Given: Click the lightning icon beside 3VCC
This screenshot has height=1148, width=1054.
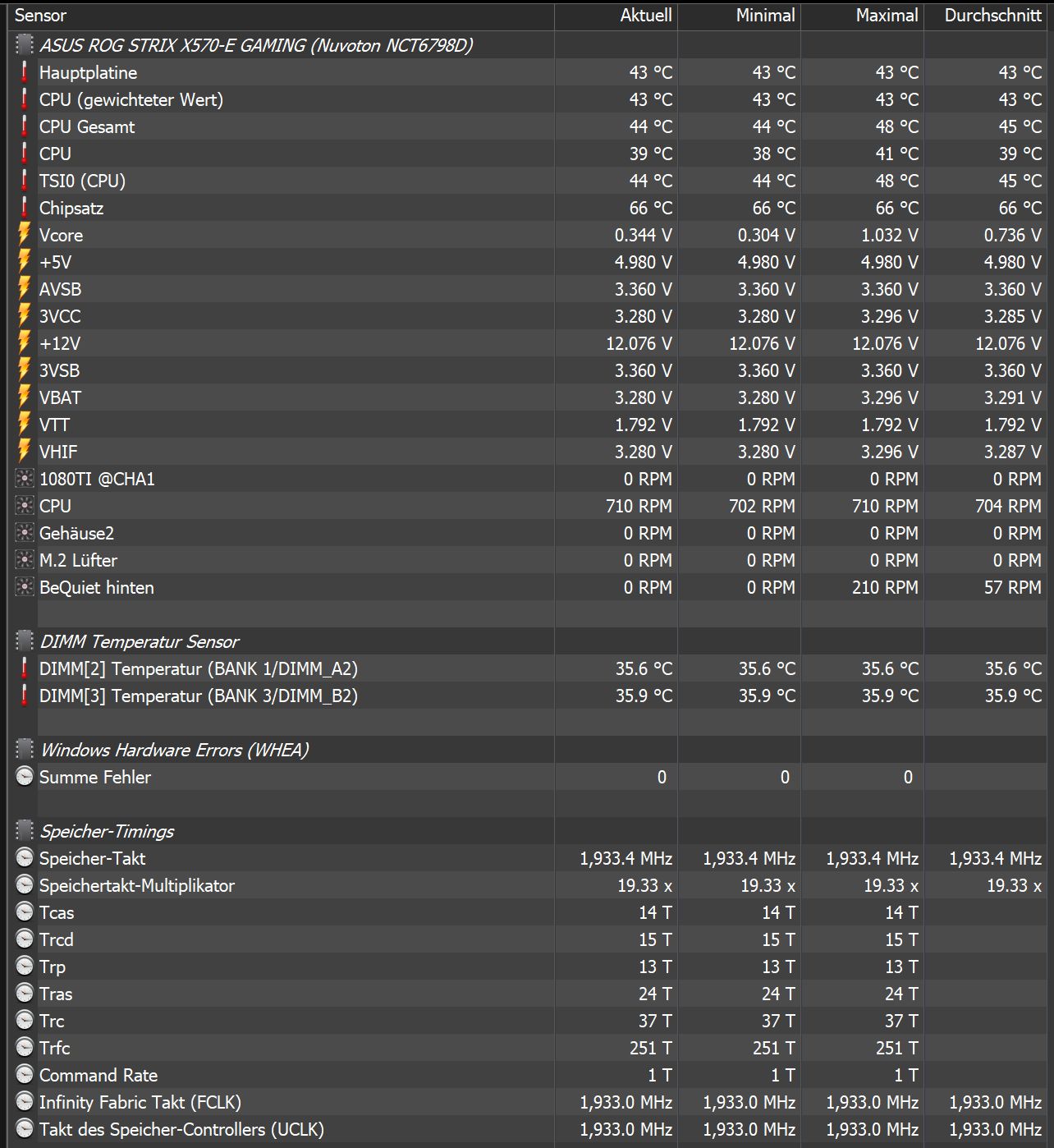Looking at the screenshot, I should pos(25,316).
